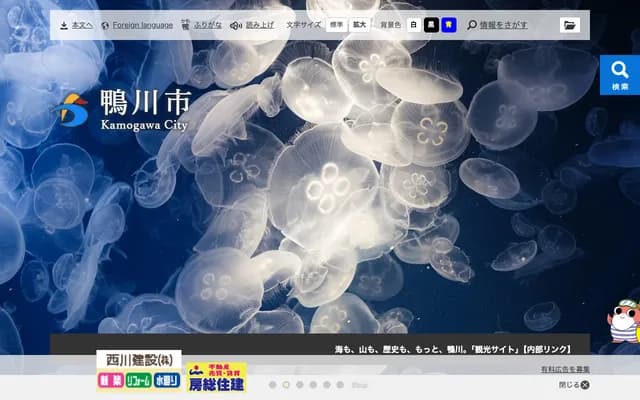Image resolution: width=640 pixels, height=400 pixels.
Task: Click the Stop slideshow control
Action: pos(359,385)
